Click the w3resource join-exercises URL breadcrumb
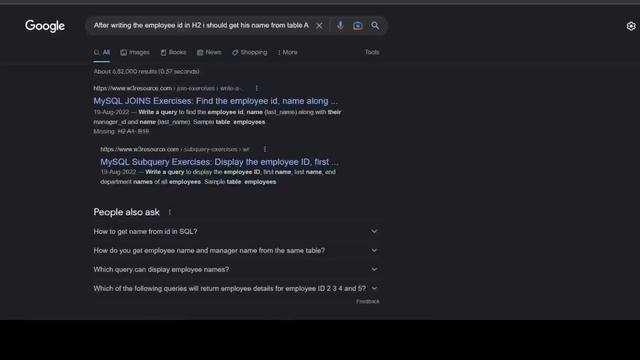Screen dimensions: 640x360 [x=168, y=88]
